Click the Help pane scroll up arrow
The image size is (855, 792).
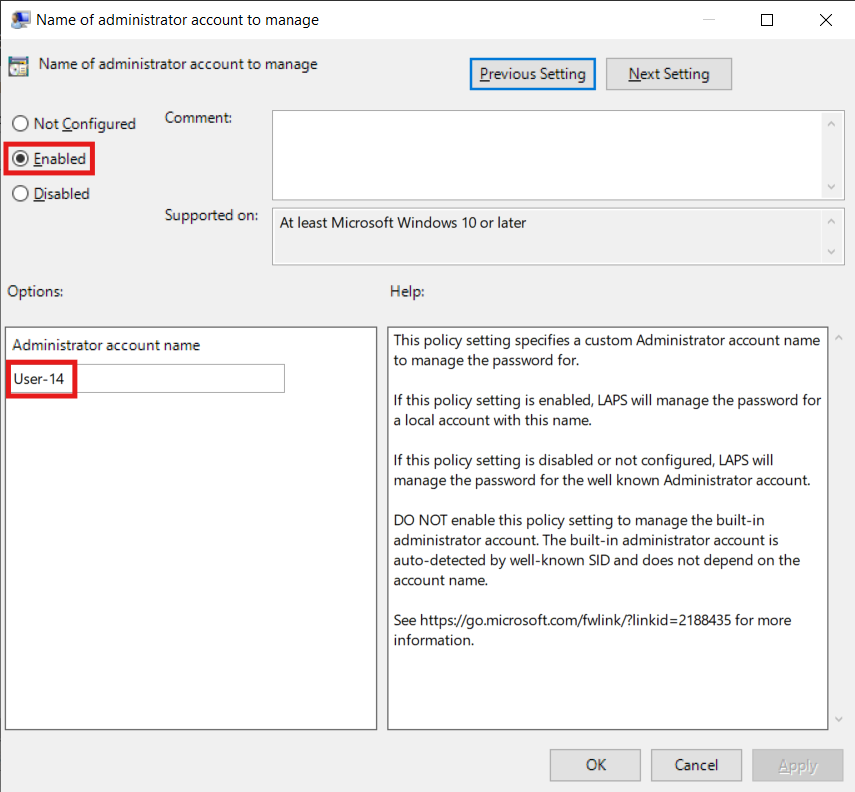point(838,340)
